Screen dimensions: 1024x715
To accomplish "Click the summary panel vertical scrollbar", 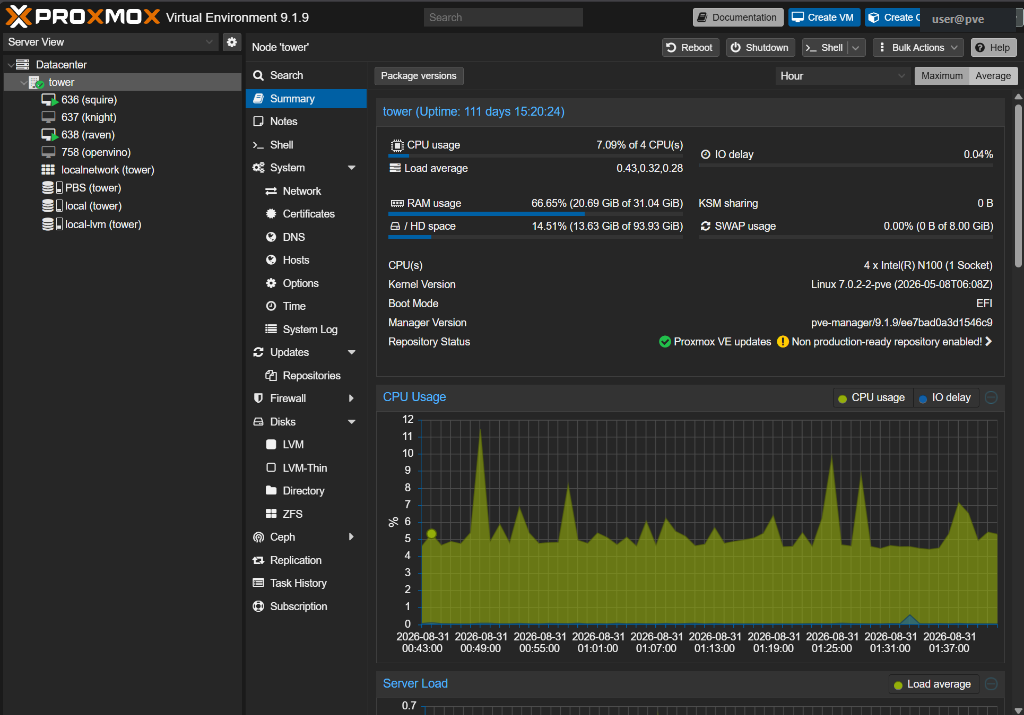I will click(1018, 185).
